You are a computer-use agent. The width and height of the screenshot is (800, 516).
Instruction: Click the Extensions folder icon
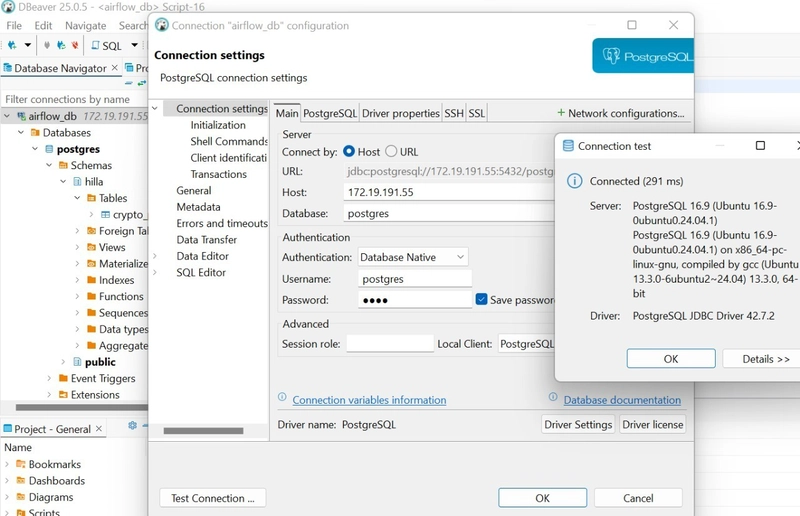click(63, 395)
